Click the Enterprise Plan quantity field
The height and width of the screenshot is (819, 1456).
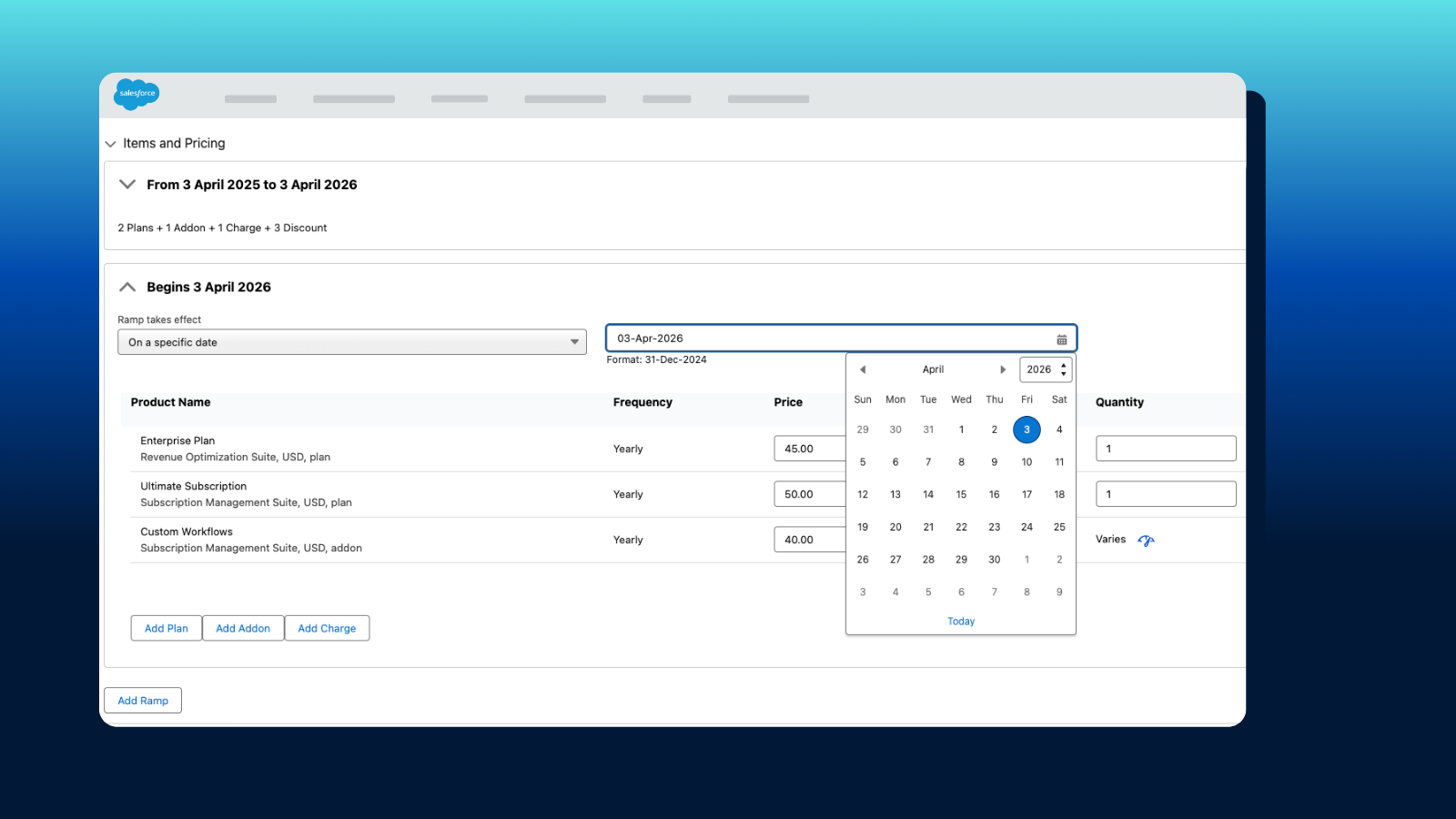(x=1165, y=449)
